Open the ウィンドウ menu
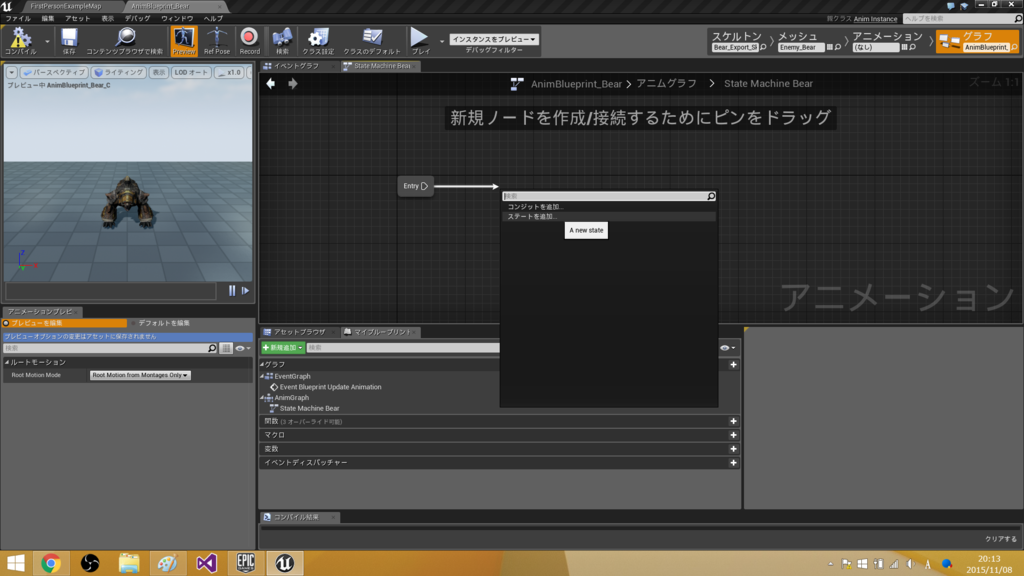 point(177,18)
